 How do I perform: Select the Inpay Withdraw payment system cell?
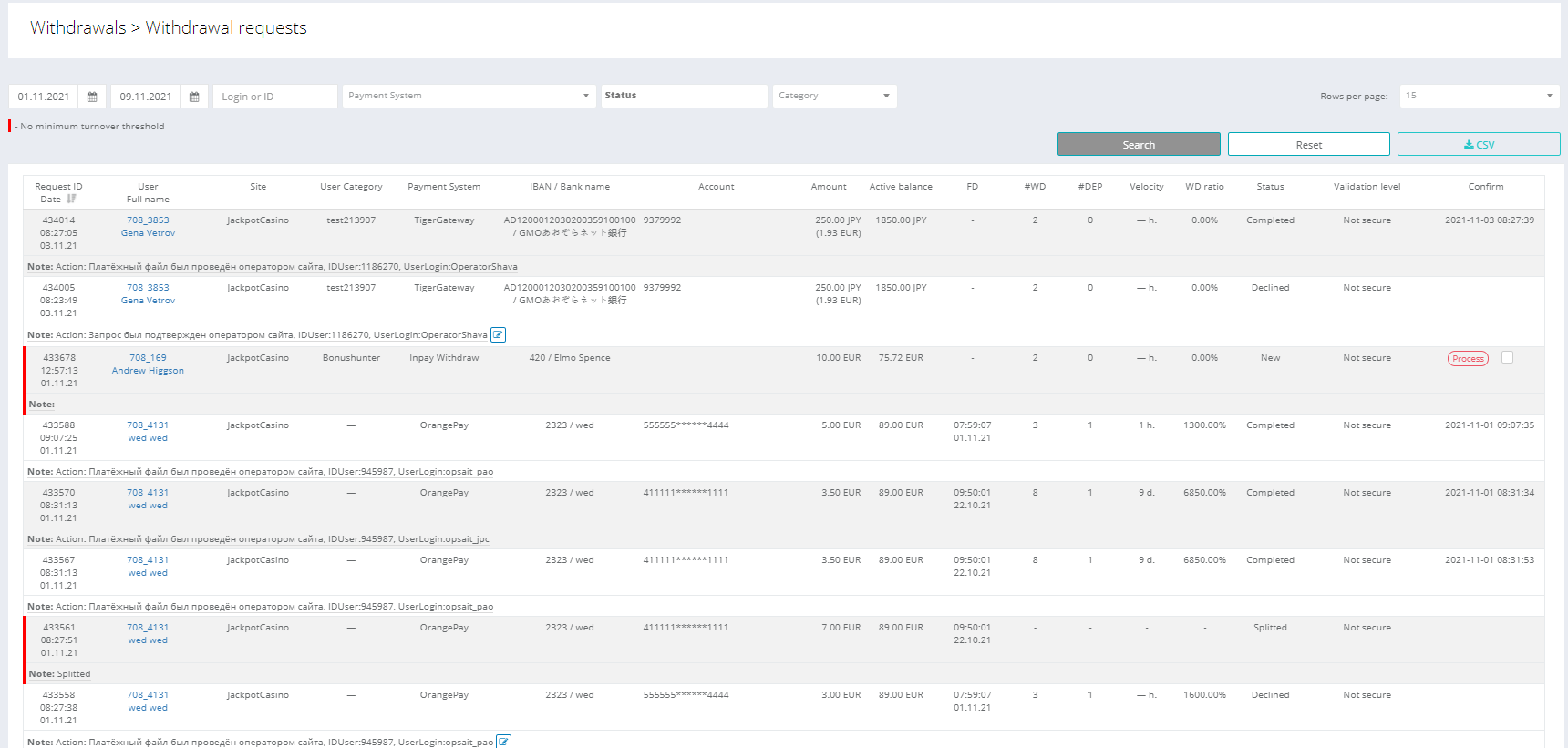tap(444, 358)
